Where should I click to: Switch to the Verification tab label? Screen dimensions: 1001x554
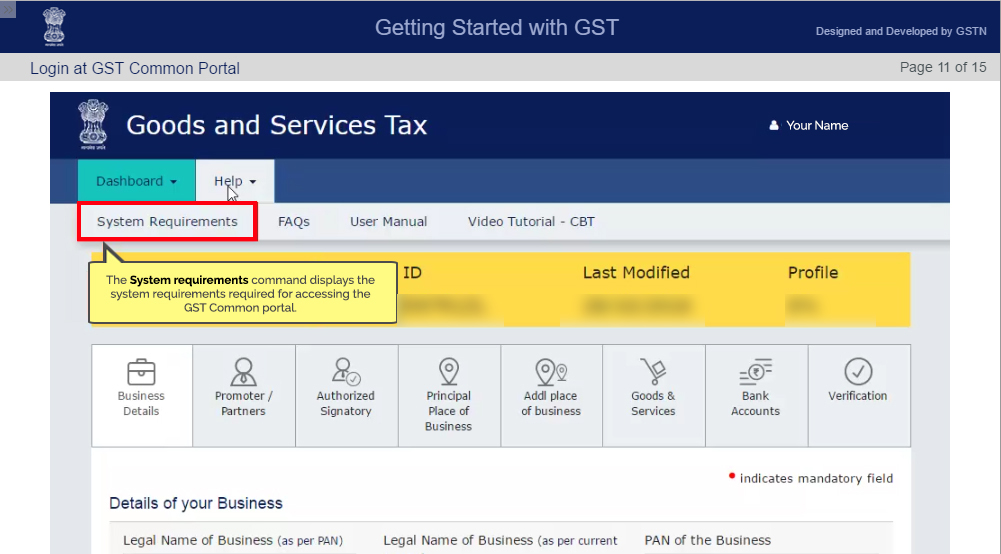[858, 396]
